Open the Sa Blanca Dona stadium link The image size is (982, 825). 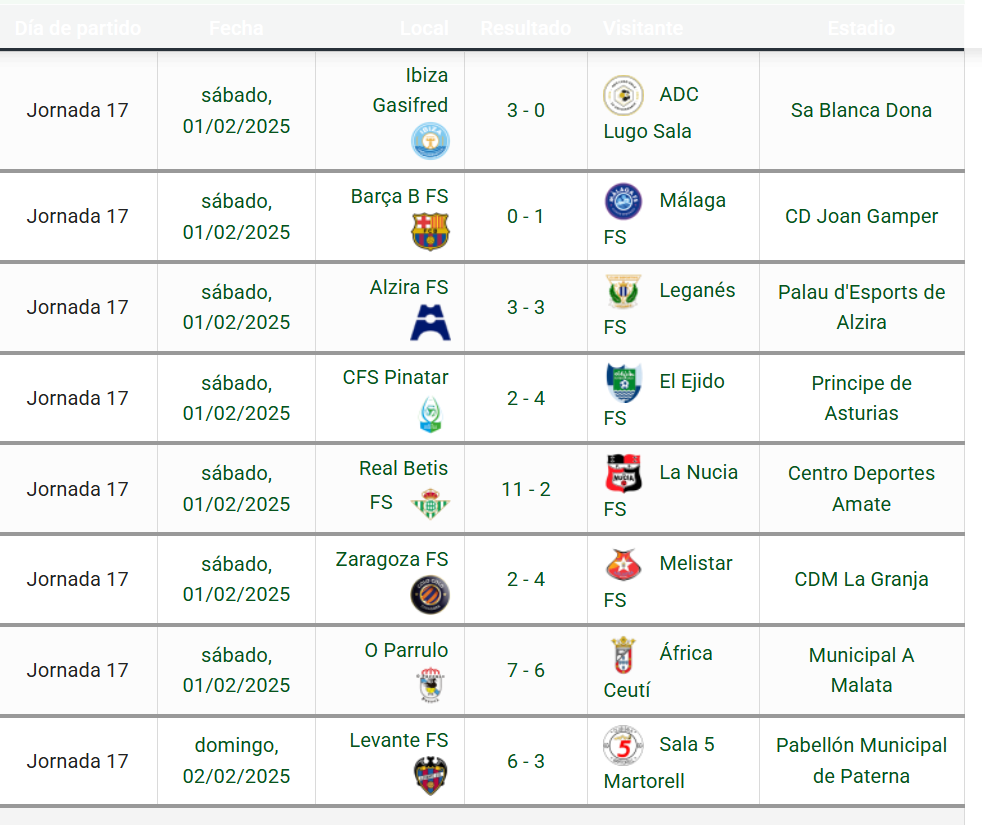coord(861,110)
